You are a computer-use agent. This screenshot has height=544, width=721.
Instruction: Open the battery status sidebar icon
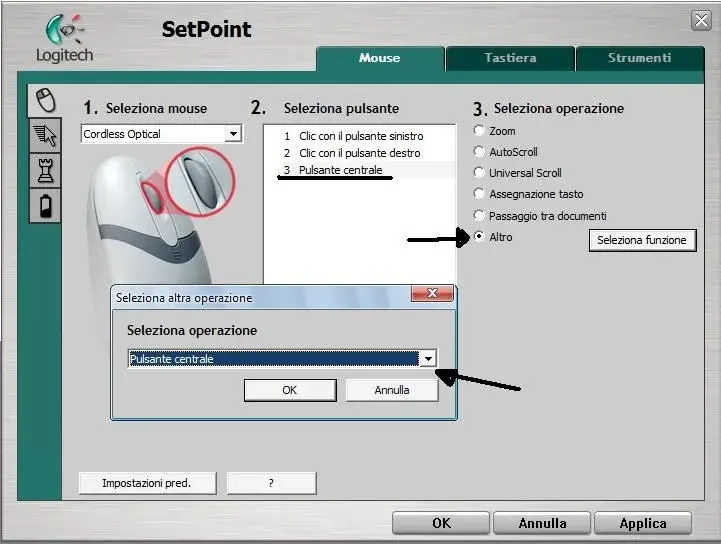coord(45,206)
